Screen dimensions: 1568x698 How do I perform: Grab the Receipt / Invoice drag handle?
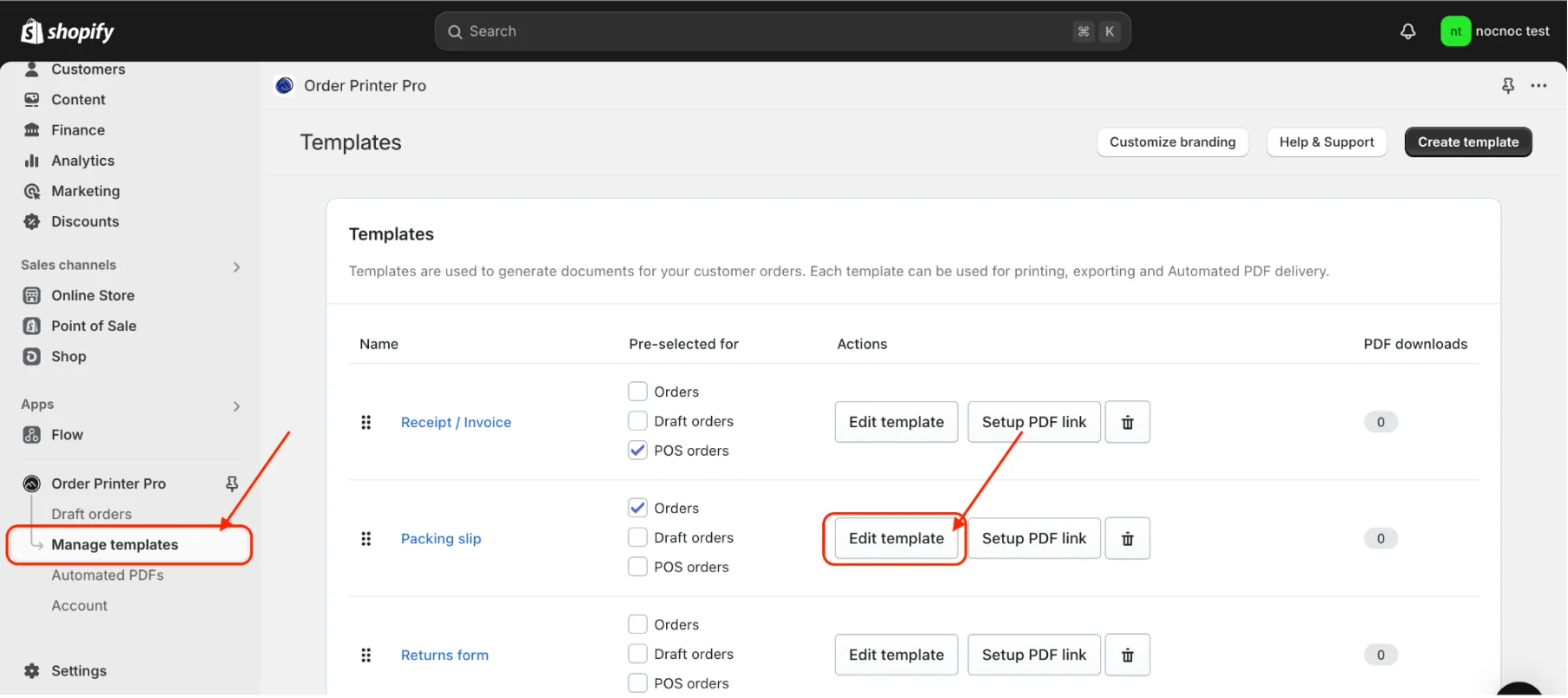click(366, 422)
